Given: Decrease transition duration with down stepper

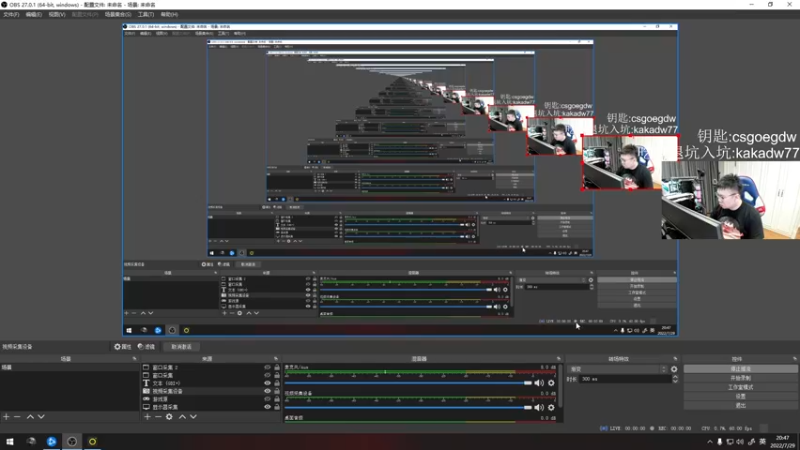Looking at the screenshot, I should [x=675, y=381].
